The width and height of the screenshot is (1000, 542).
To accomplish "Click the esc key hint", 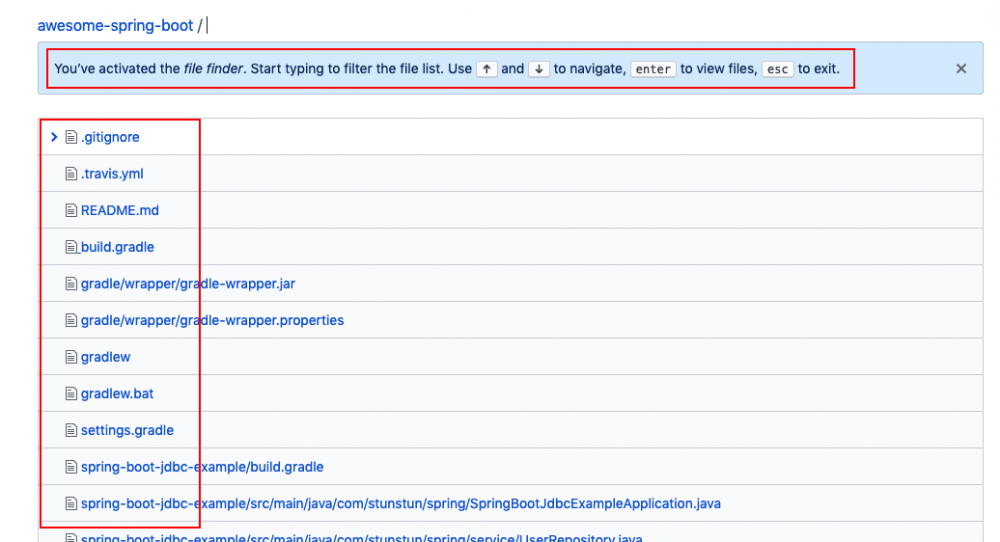I will click(777, 69).
